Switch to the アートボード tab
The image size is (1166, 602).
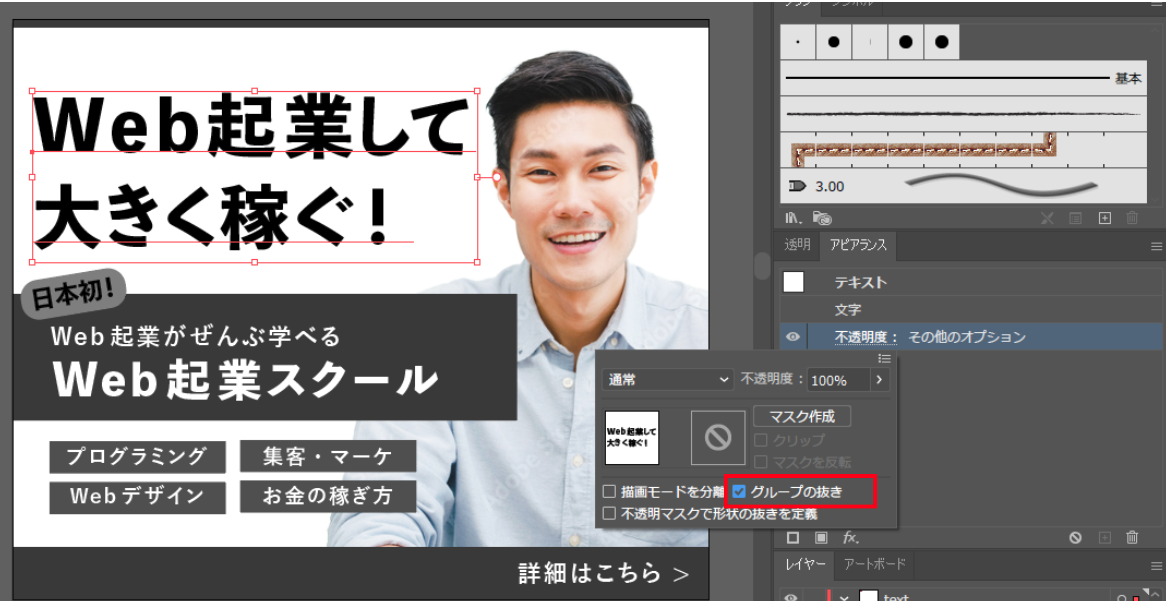[x=875, y=564]
